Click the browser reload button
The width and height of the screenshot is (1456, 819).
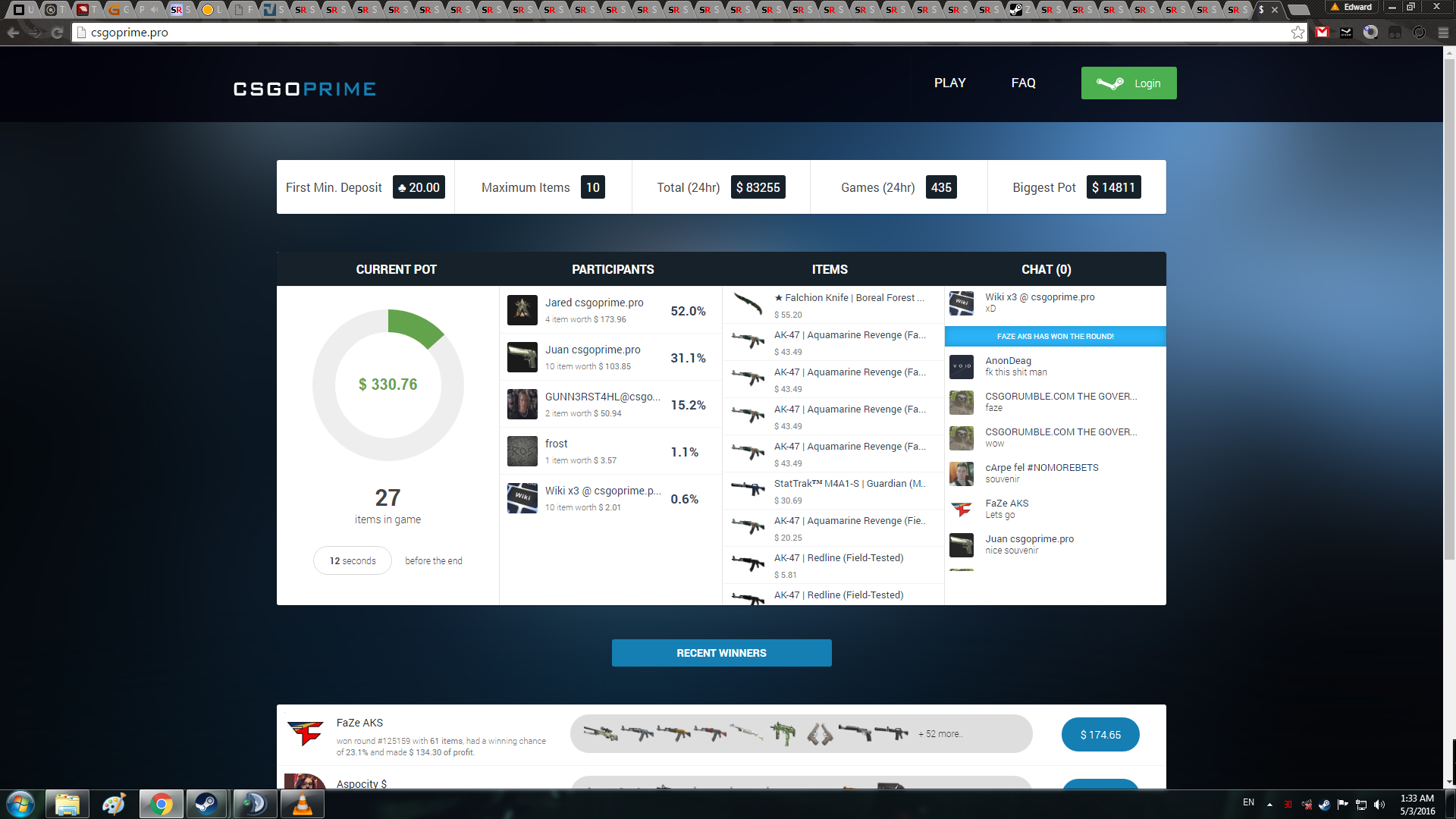click(x=57, y=33)
